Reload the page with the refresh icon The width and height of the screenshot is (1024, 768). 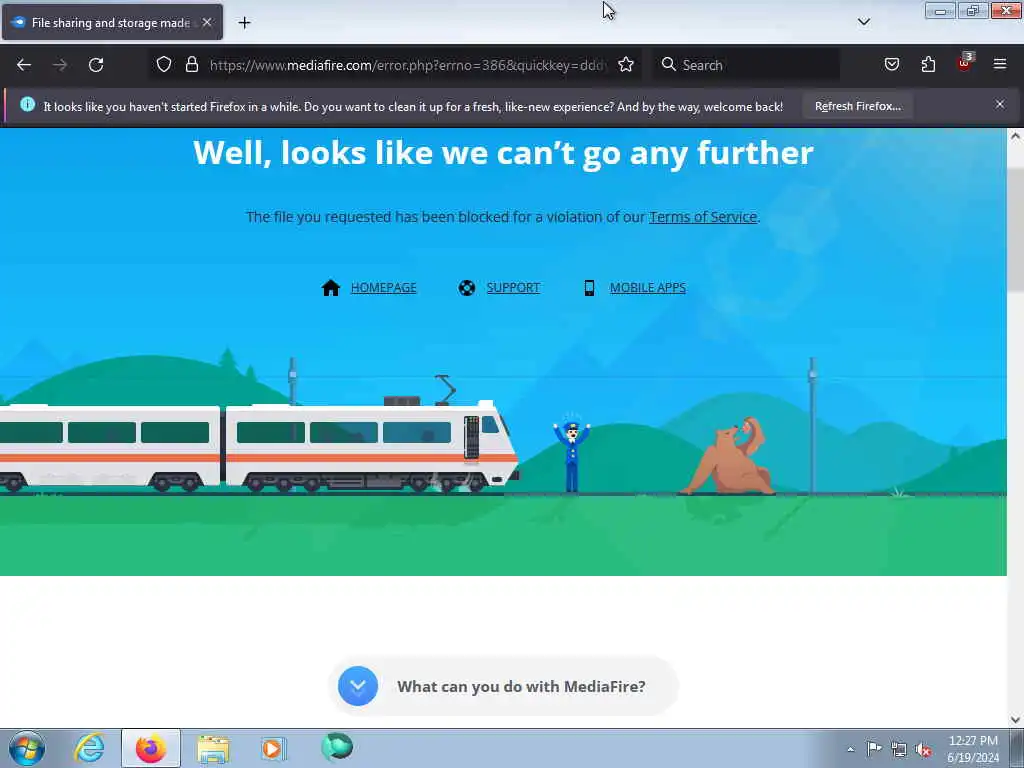tap(96, 65)
